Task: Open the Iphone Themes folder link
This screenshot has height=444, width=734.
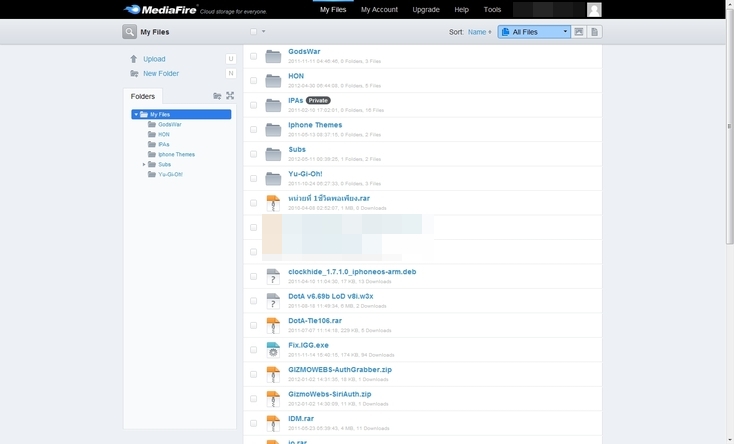Action: pyautogui.click(x=315, y=125)
